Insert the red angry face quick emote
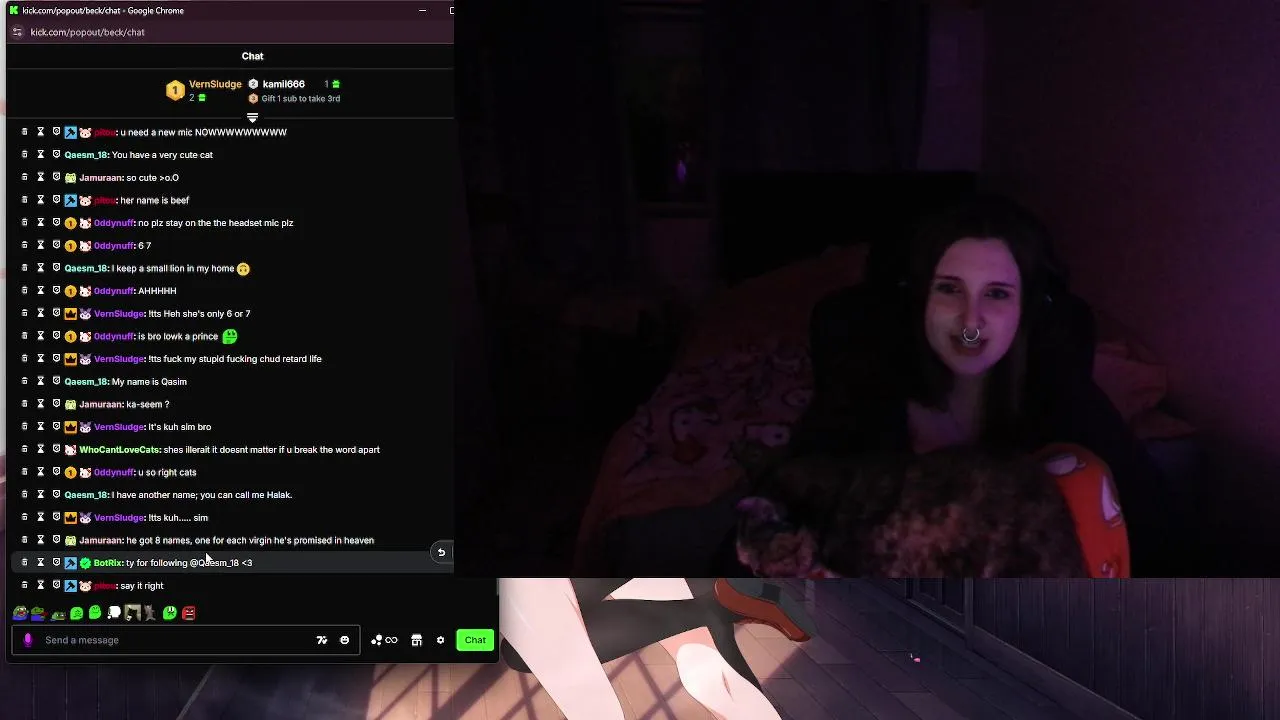 pyautogui.click(x=189, y=613)
